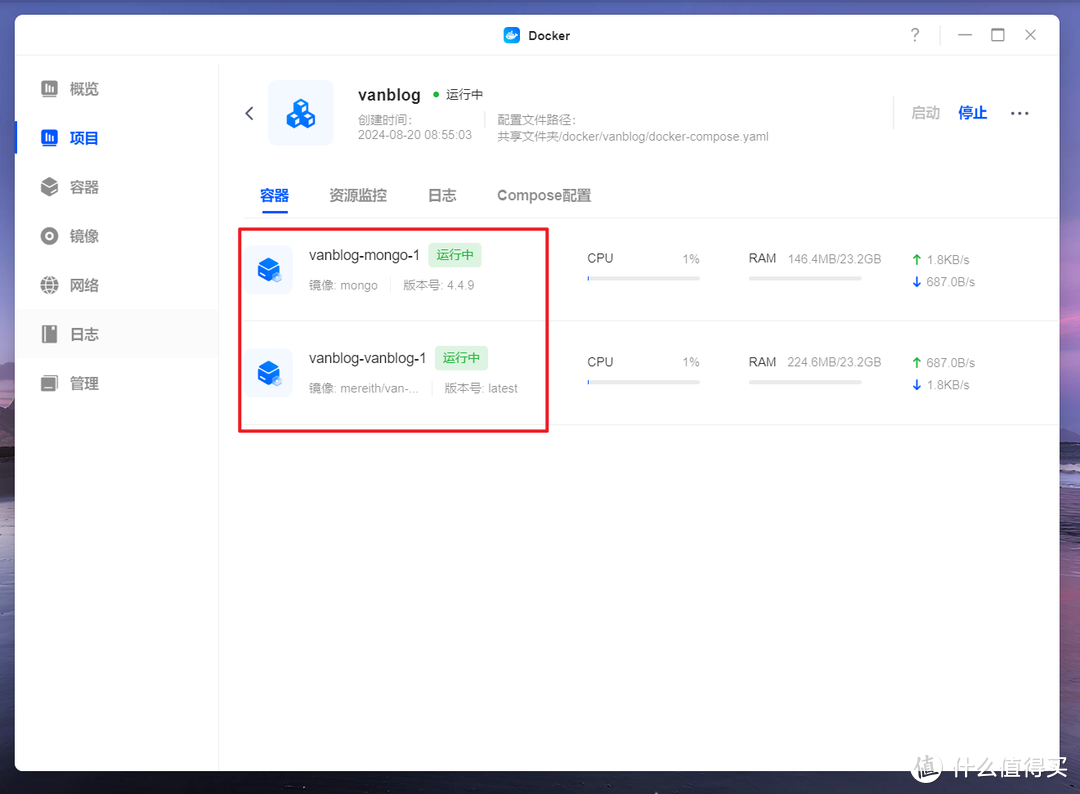
Task: Select the 容器 containers section in sidebar
Action: 70,186
